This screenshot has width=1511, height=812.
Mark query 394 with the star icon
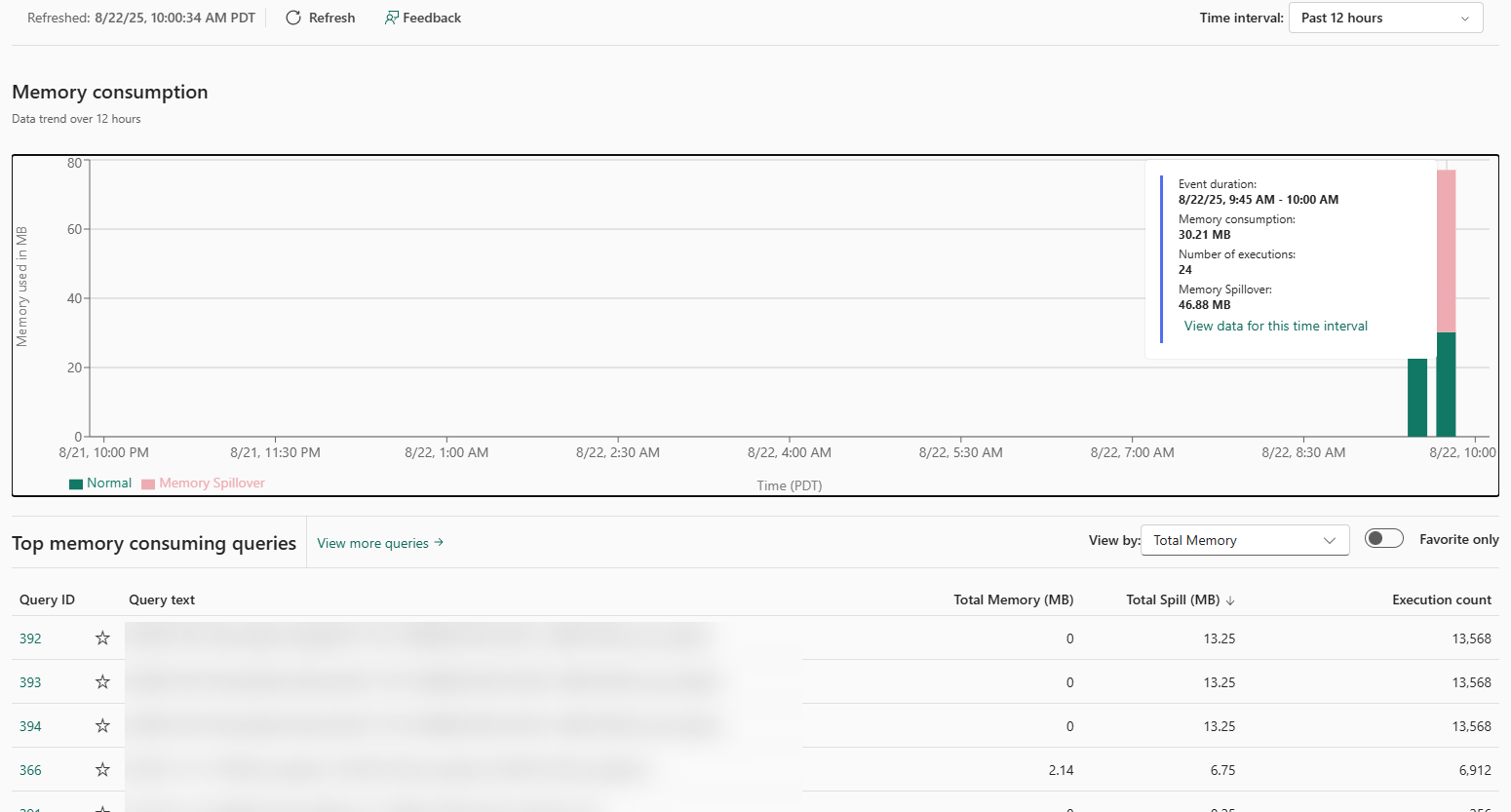coord(102,726)
